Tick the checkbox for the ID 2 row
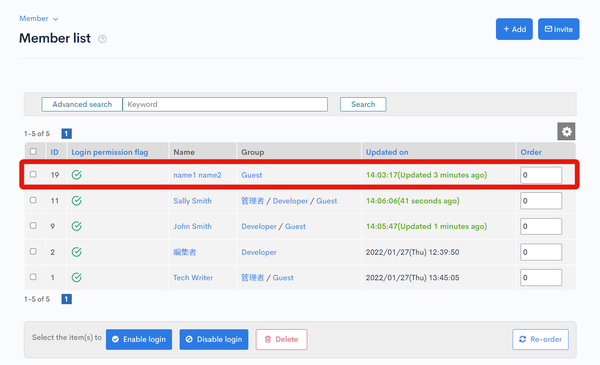The width and height of the screenshot is (600, 365). point(33,251)
